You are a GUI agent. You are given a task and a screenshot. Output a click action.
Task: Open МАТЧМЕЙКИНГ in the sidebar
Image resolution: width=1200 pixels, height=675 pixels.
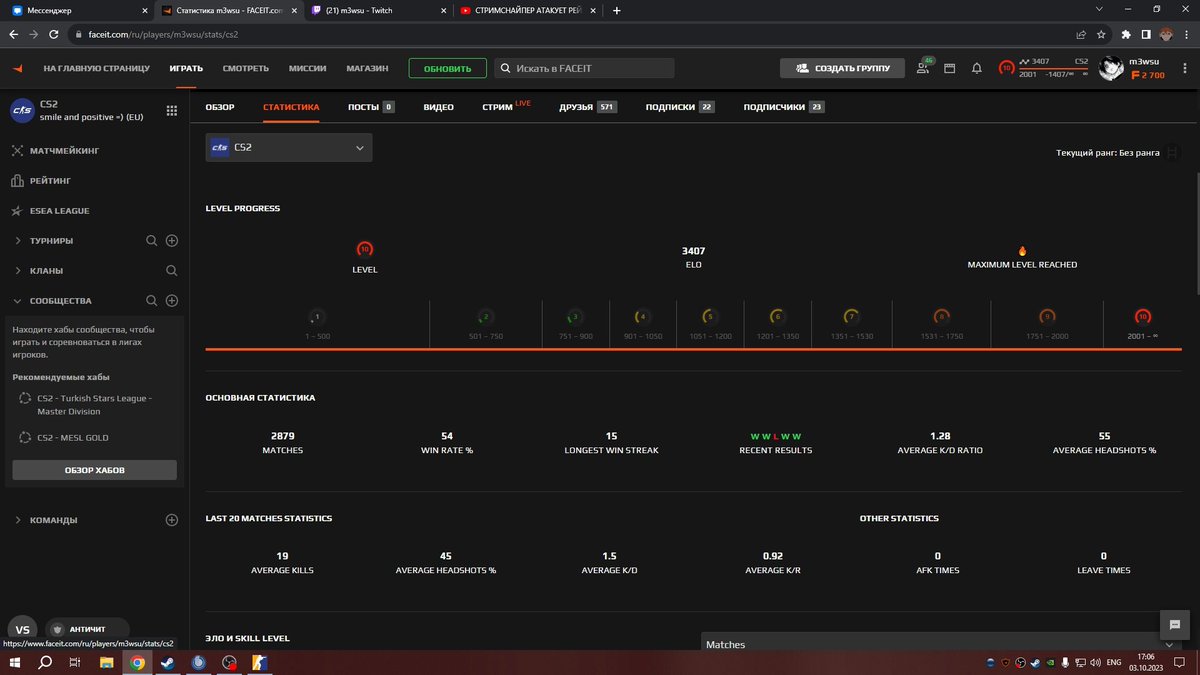tap(64, 151)
